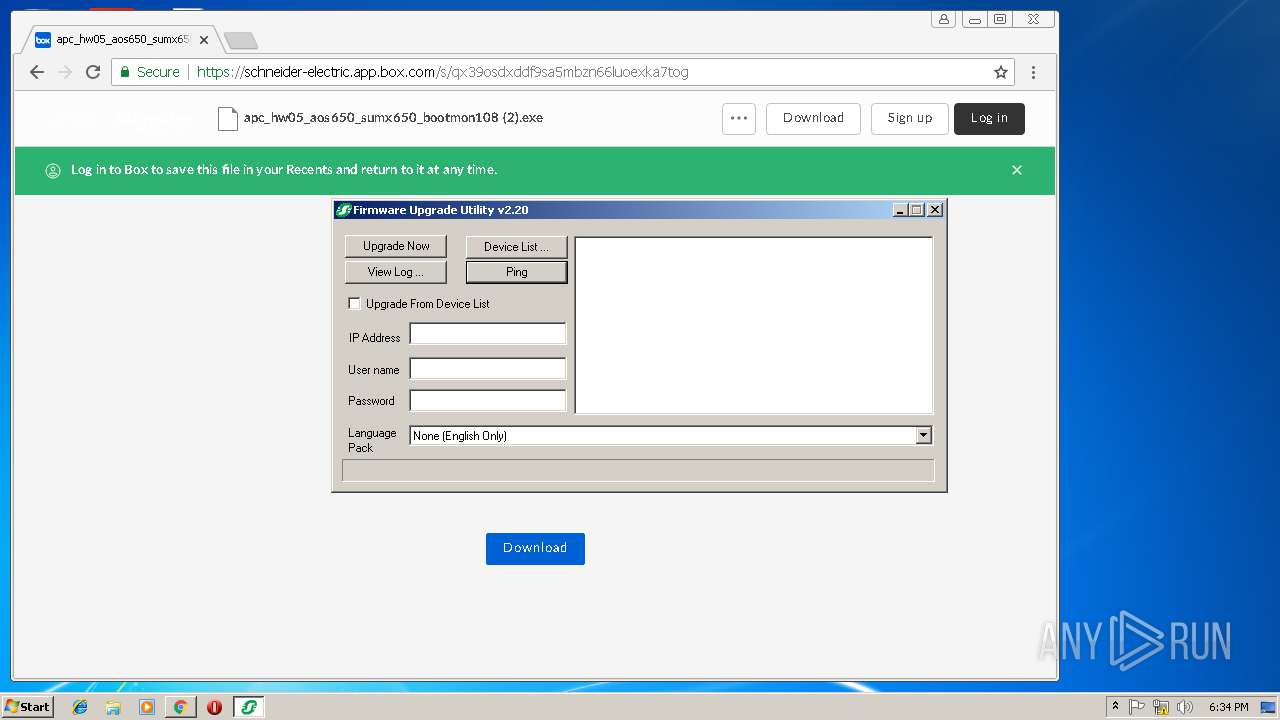The image size is (1280, 720).
Task: Click the Action Center flag icon
Action: pos(1137,707)
